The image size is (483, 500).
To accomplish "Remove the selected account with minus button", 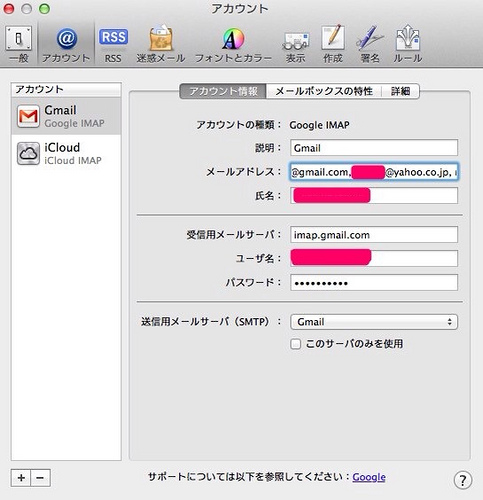I will (x=40, y=478).
